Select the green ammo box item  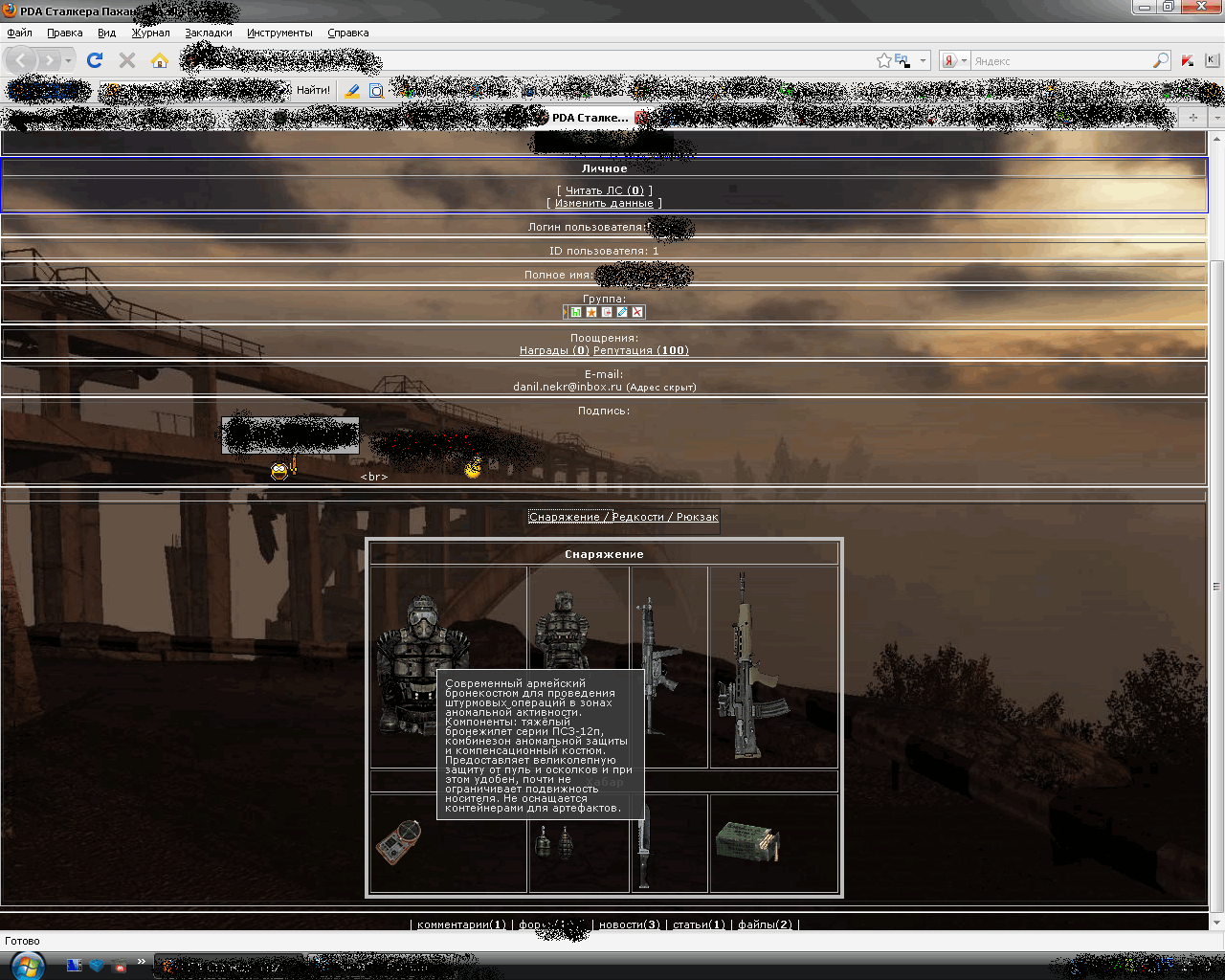(x=748, y=841)
